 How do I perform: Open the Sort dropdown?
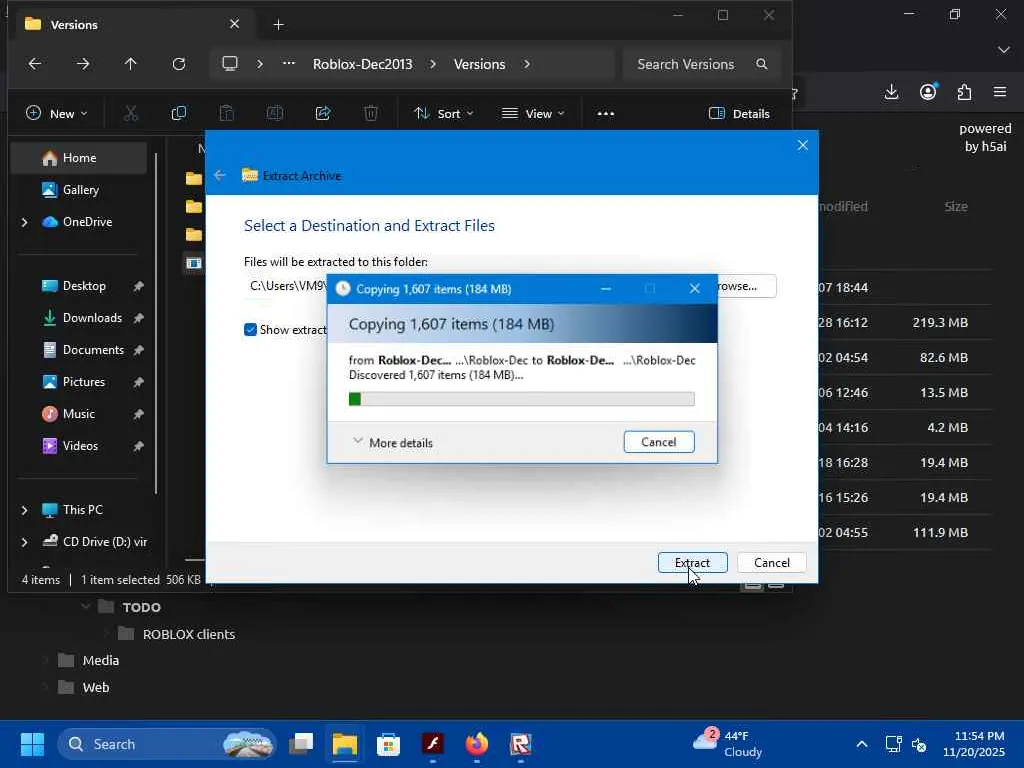point(443,114)
